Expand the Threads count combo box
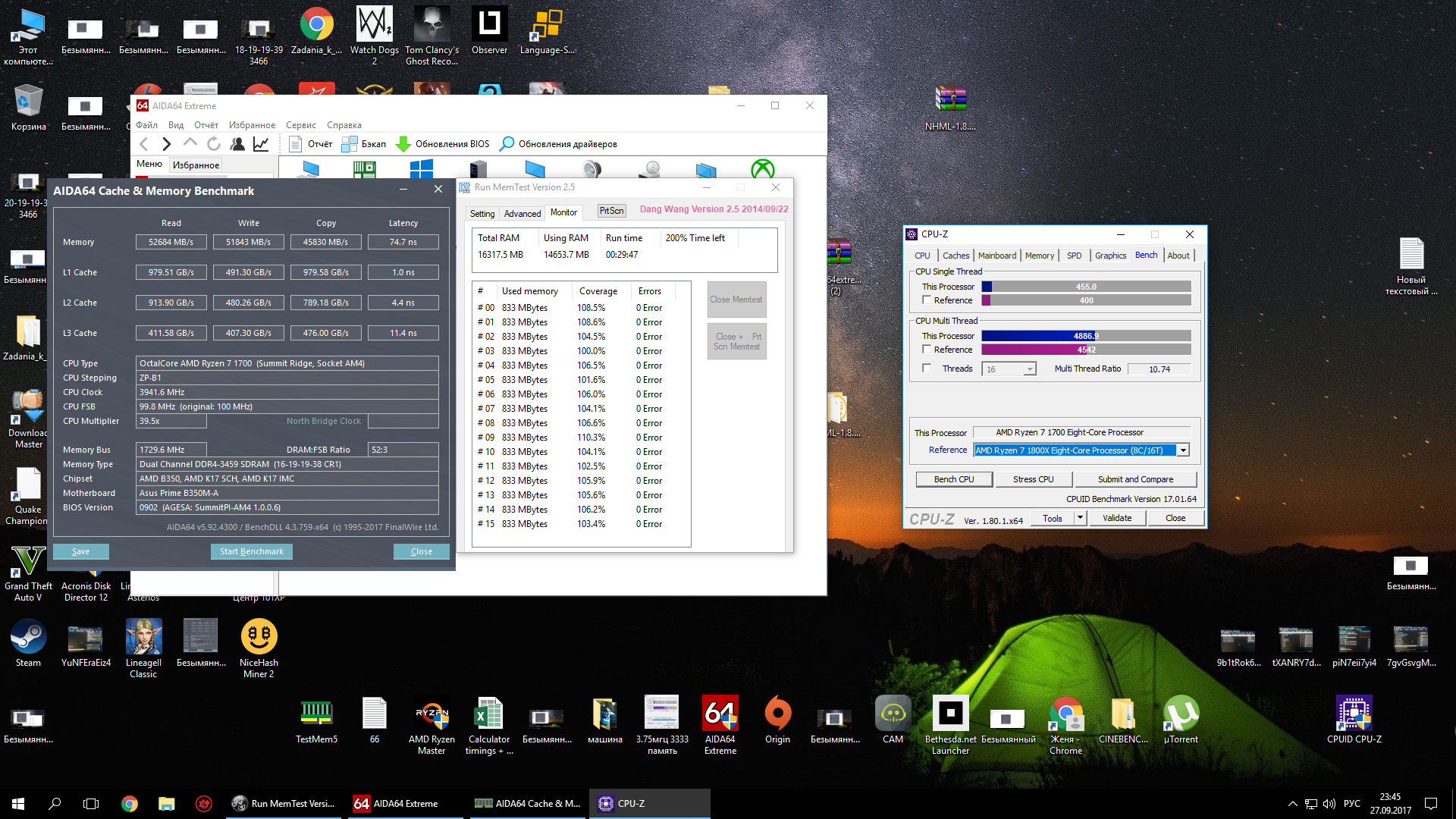 [1029, 369]
